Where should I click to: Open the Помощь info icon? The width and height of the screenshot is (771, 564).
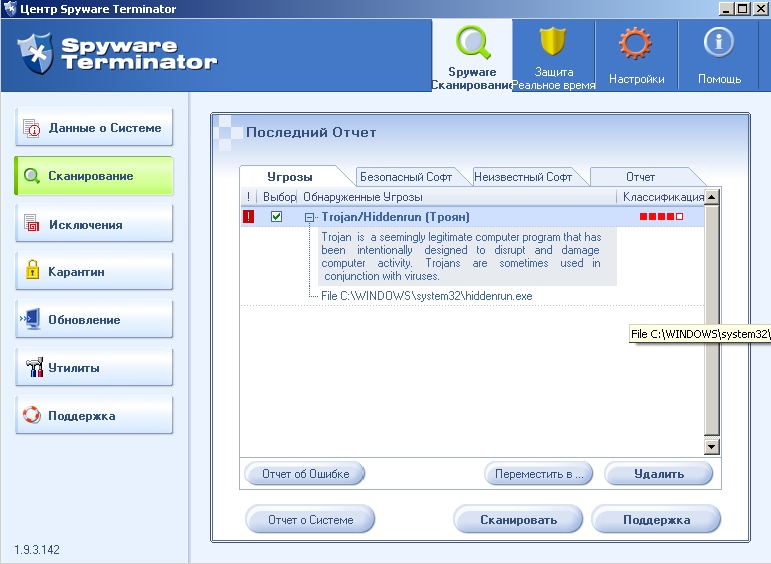[718, 42]
